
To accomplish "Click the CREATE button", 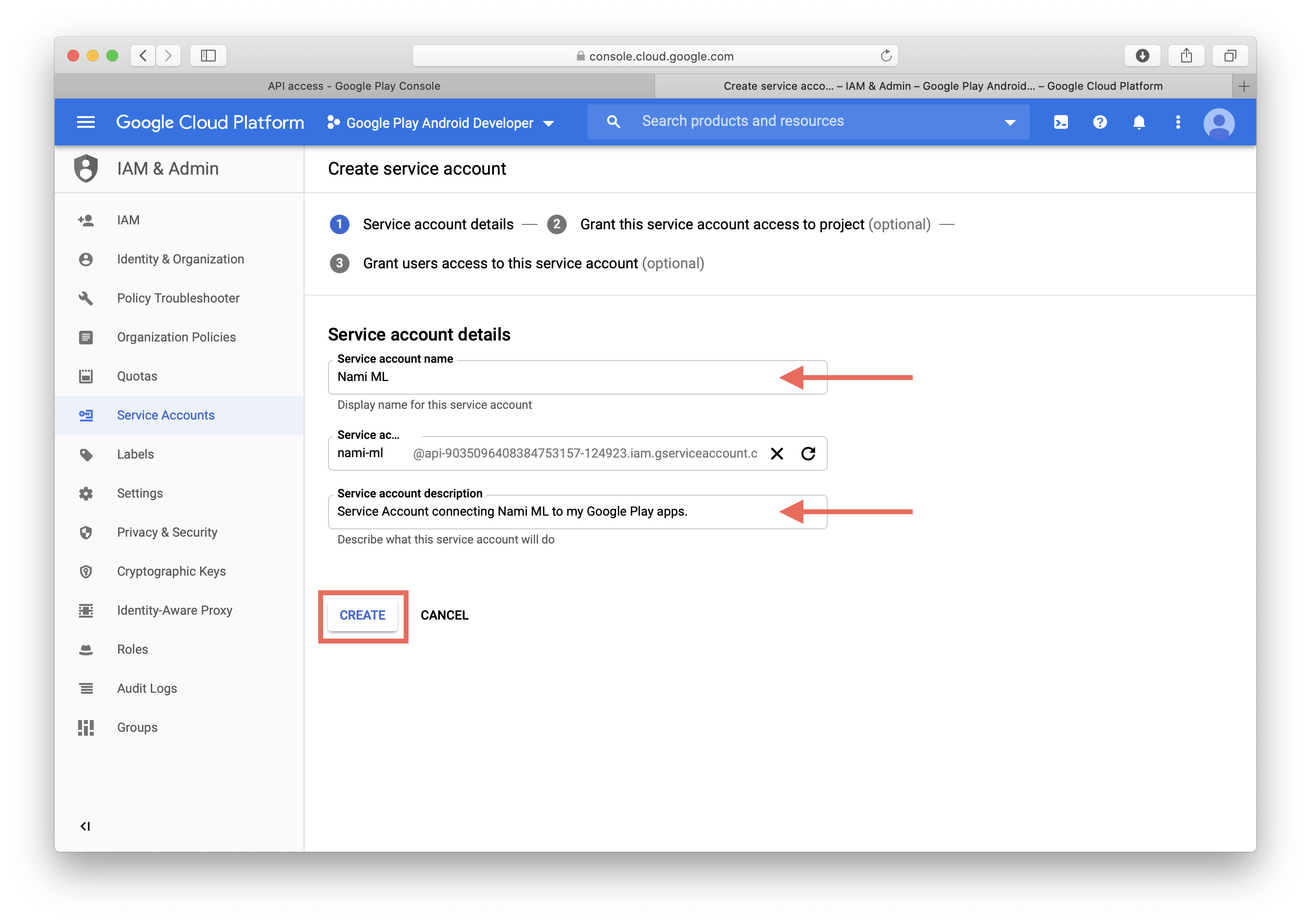I will coord(363,615).
